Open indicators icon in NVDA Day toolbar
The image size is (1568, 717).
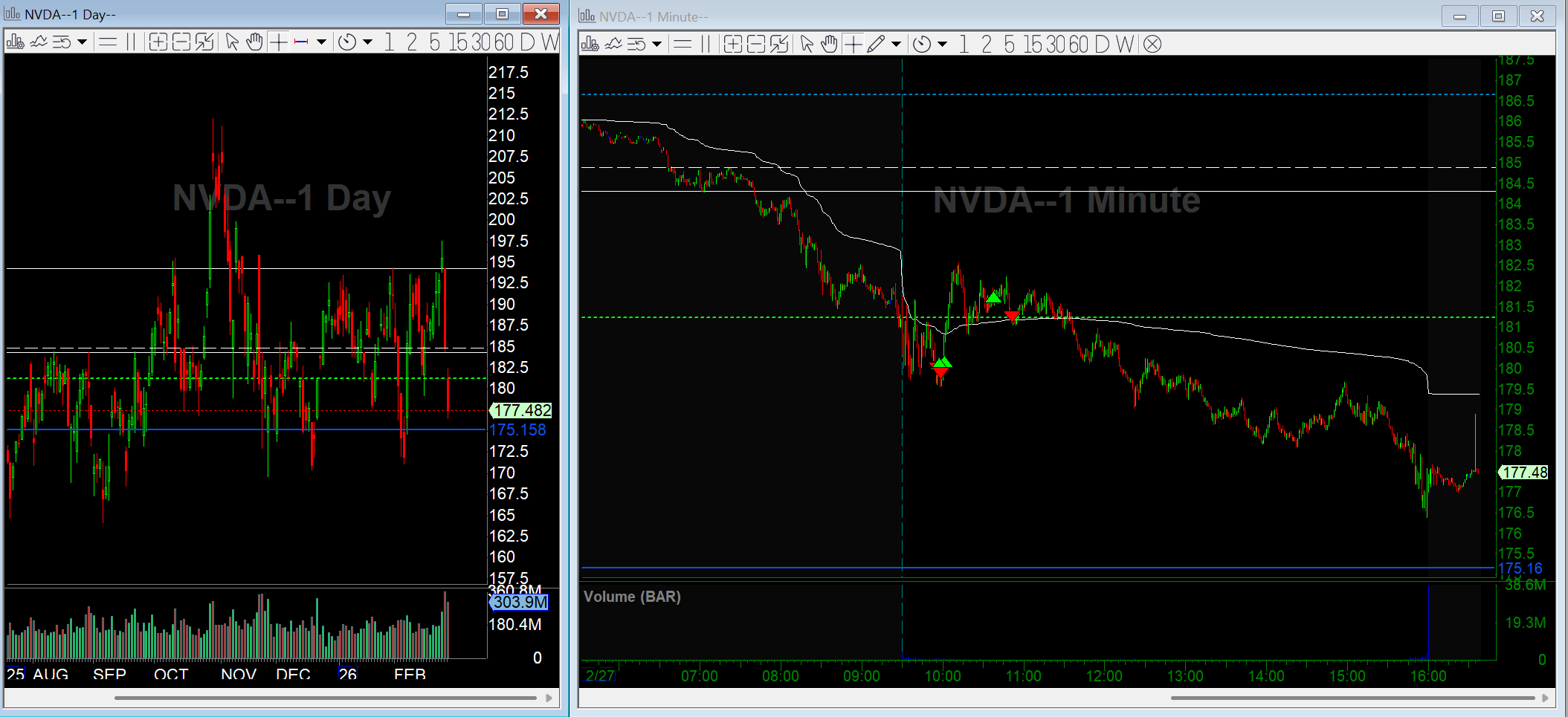[39, 42]
